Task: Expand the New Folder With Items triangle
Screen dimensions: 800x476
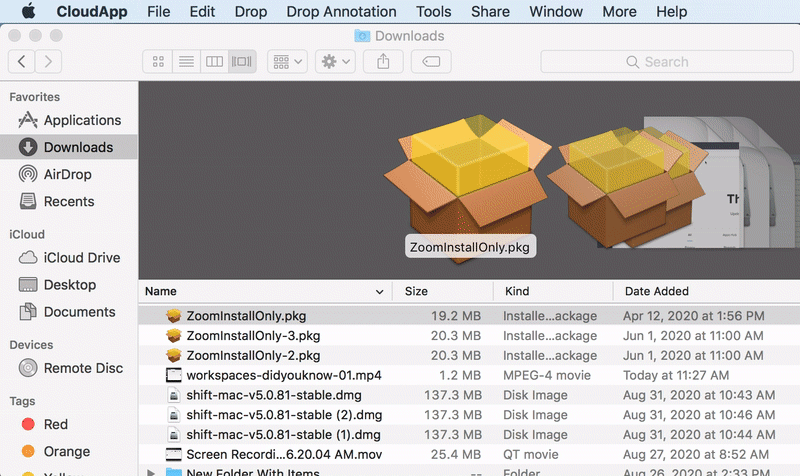Action: [x=151, y=472]
